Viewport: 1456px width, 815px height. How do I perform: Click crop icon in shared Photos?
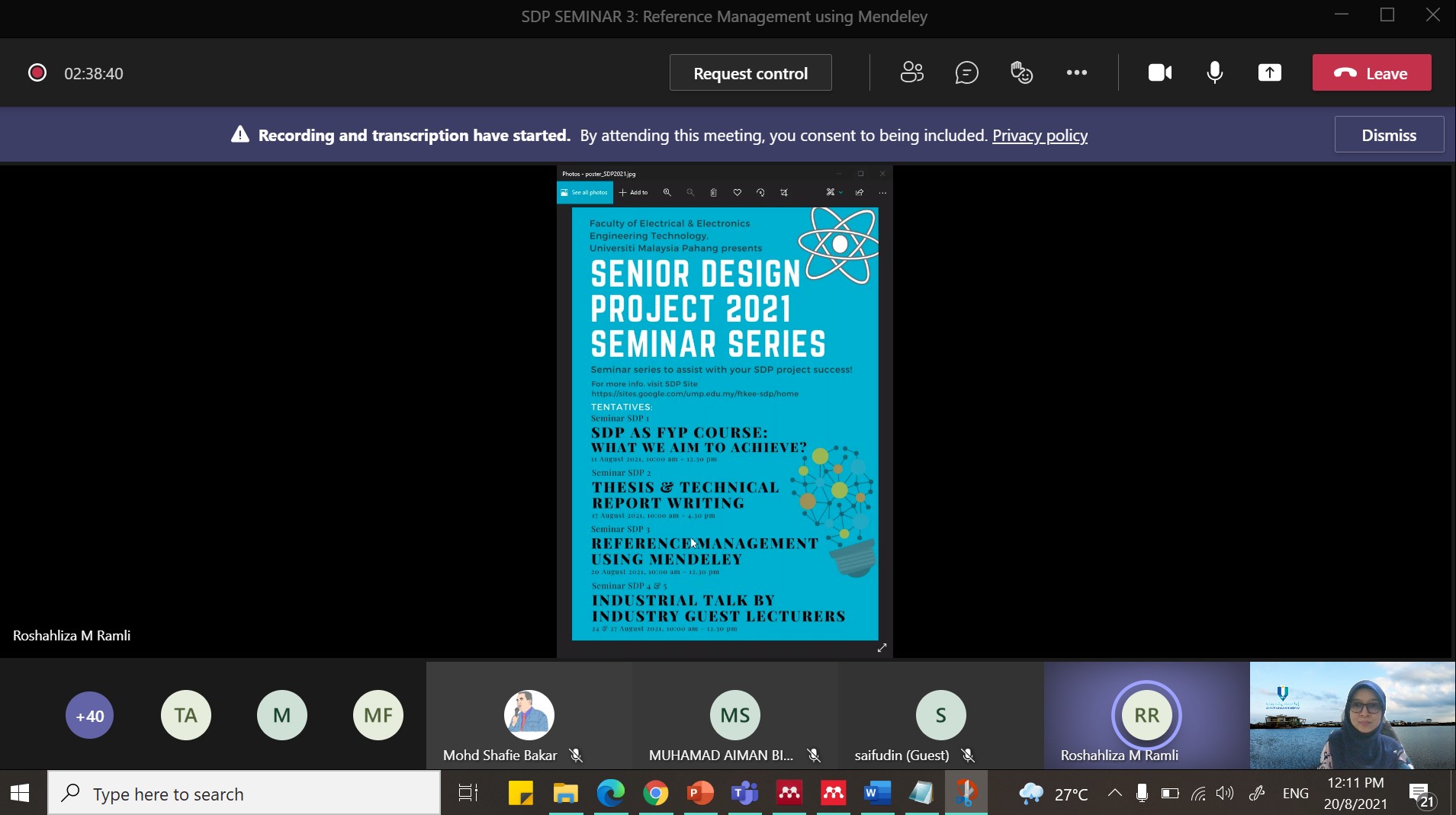click(x=784, y=192)
